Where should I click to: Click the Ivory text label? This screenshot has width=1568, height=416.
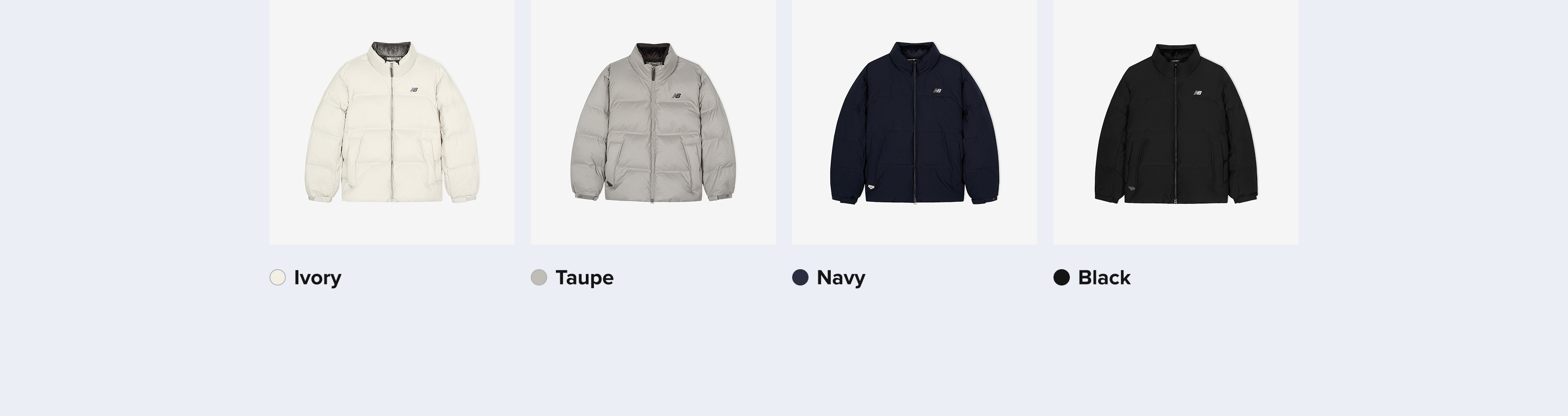pyautogui.click(x=318, y=278)
